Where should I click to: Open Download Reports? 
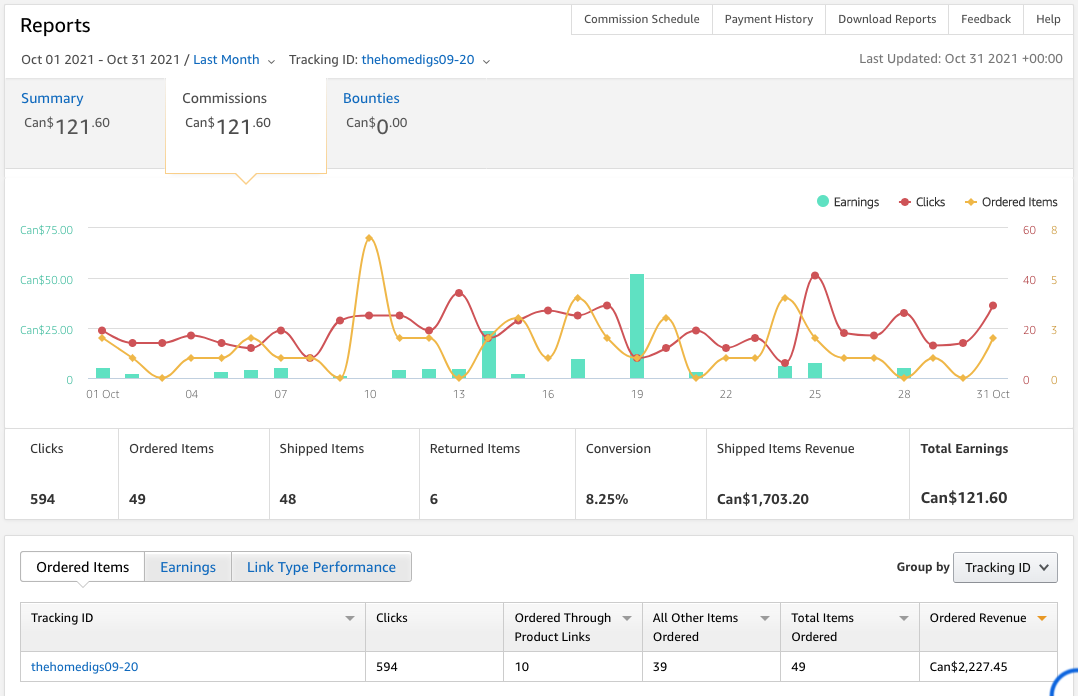[887, 19]
